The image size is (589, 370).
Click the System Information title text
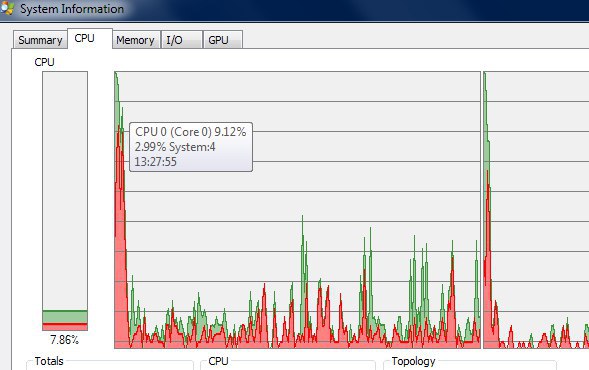click(72, 9)
